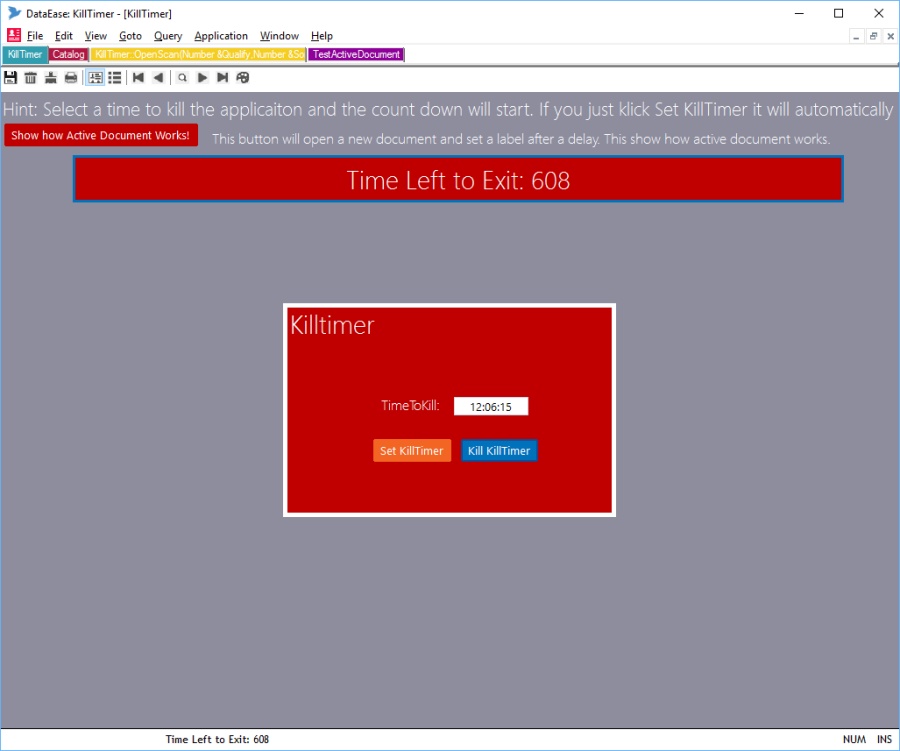Click the Delete record trash icon
Image resolution: width=900 pixels, height=751 pixels.
point(30,78)
